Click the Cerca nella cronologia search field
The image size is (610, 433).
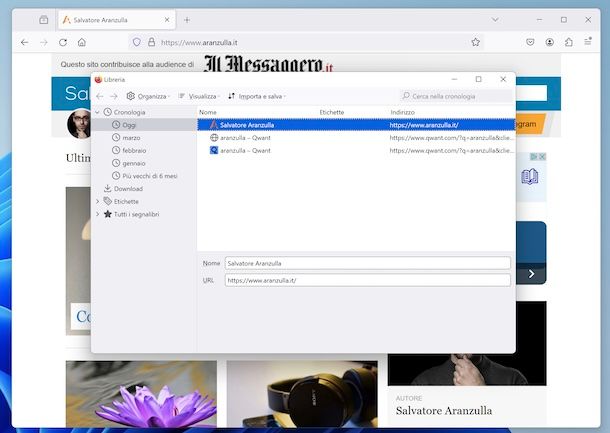click(456, 96)
